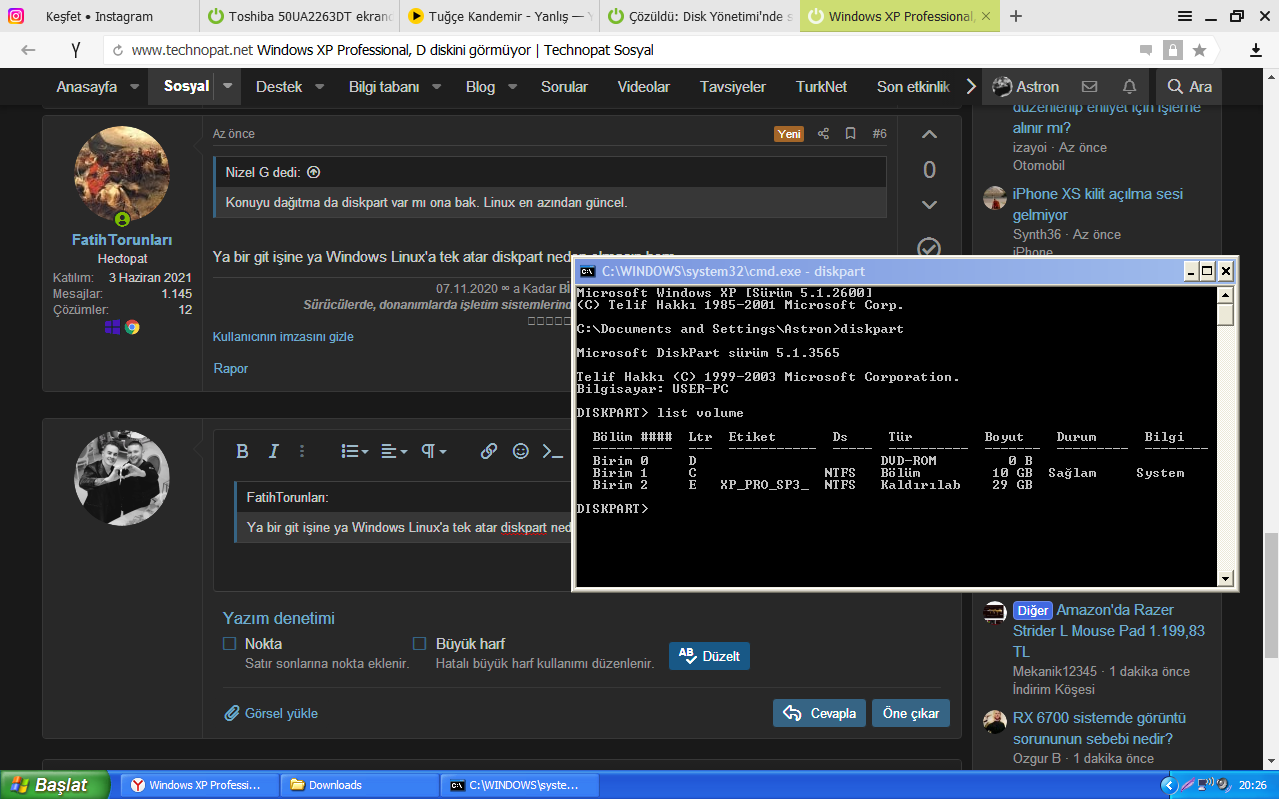
Task: Click the address bar URL field
Action: 620,50
